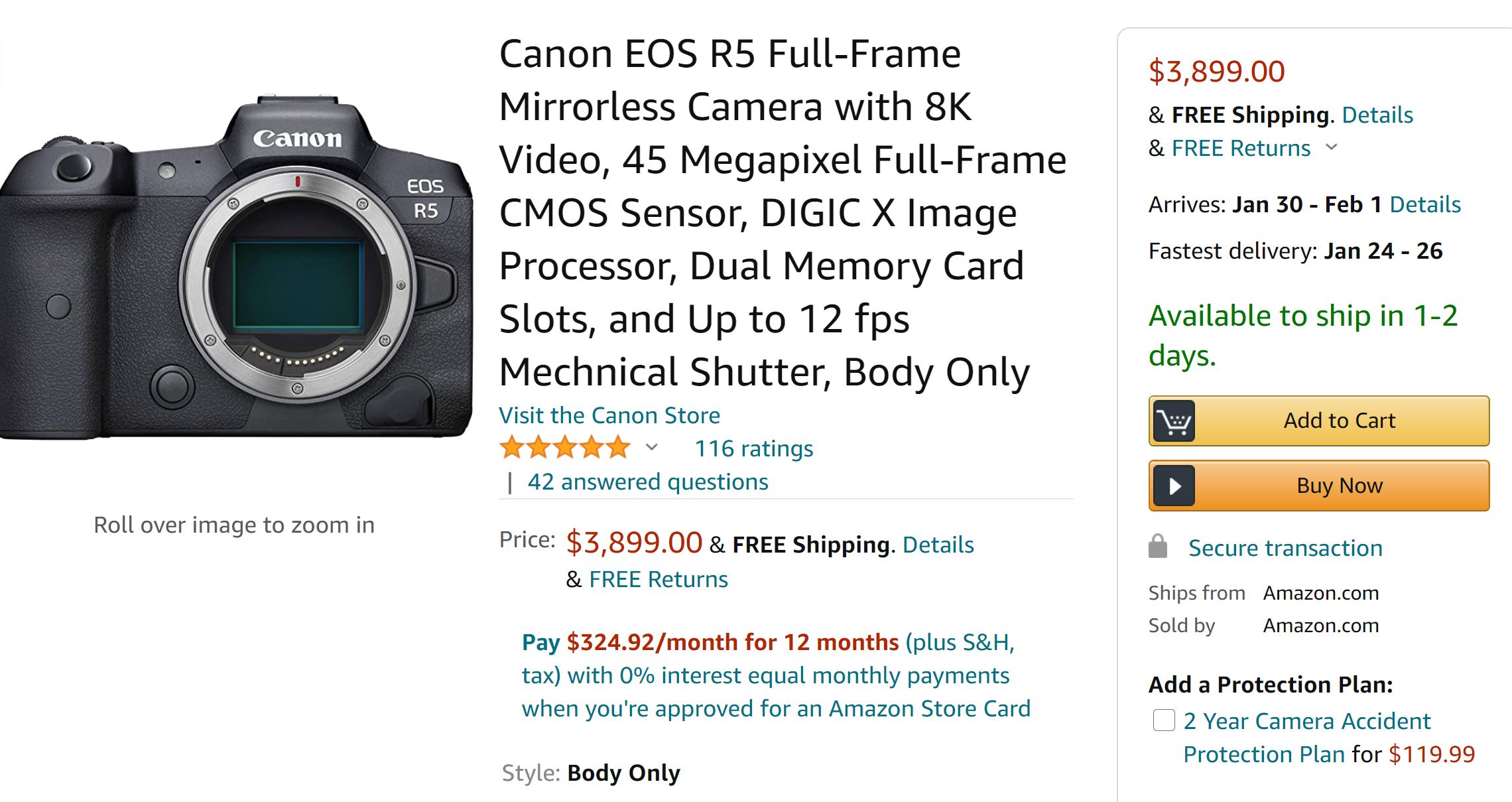The height and width of the screenshot is (802, 1512).
Task: View the 42 answered questions link
Action: click(647, 482)
